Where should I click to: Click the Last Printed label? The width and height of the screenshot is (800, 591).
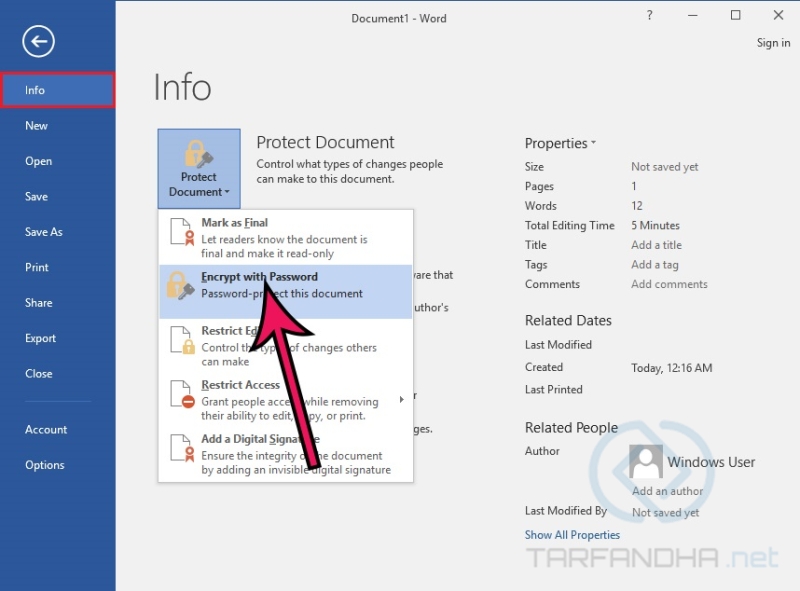(x=554, y=390)
